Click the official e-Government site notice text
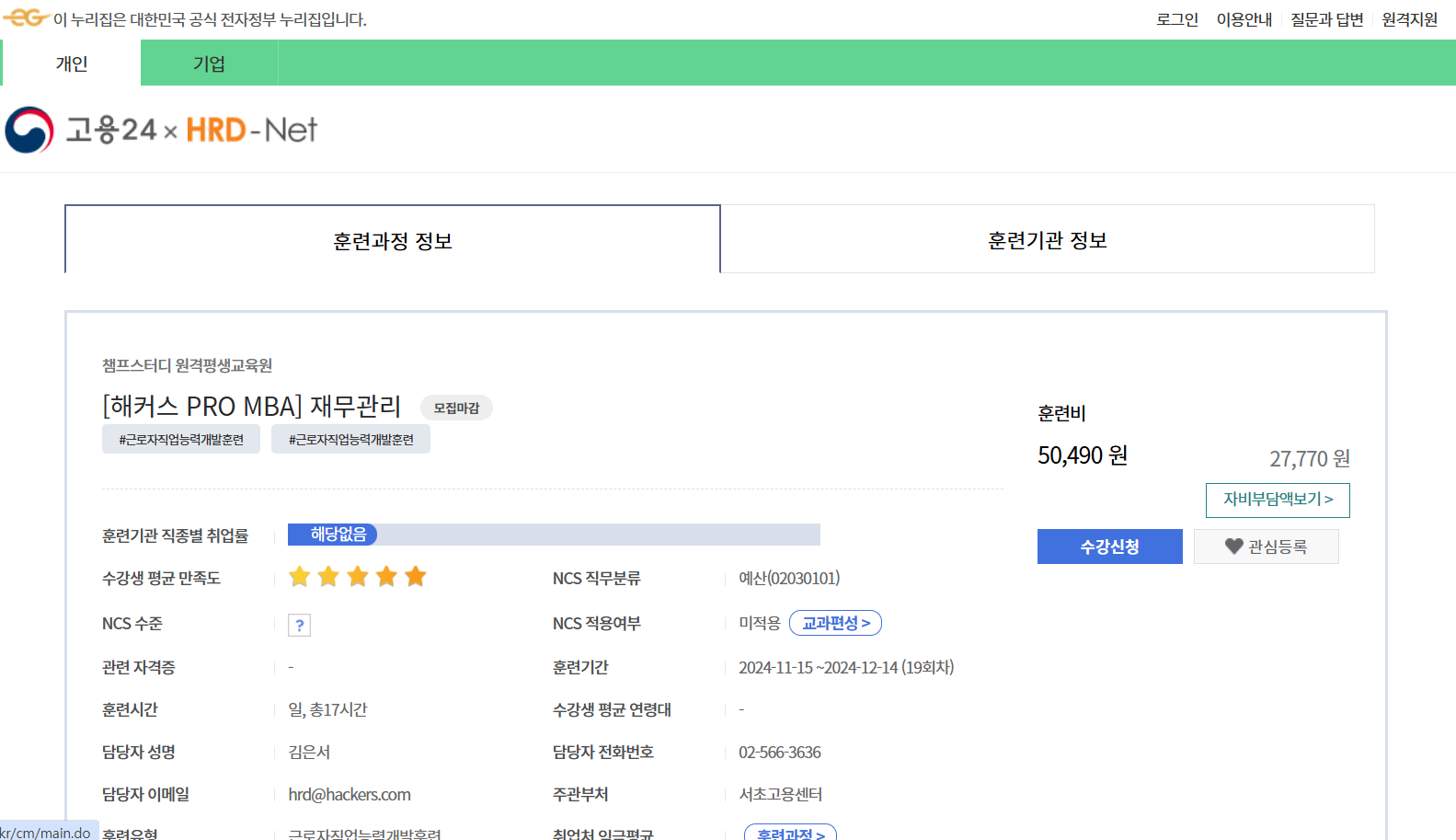Image resolution: width=1456 pixels, height=840 pixels. point(210,19)
